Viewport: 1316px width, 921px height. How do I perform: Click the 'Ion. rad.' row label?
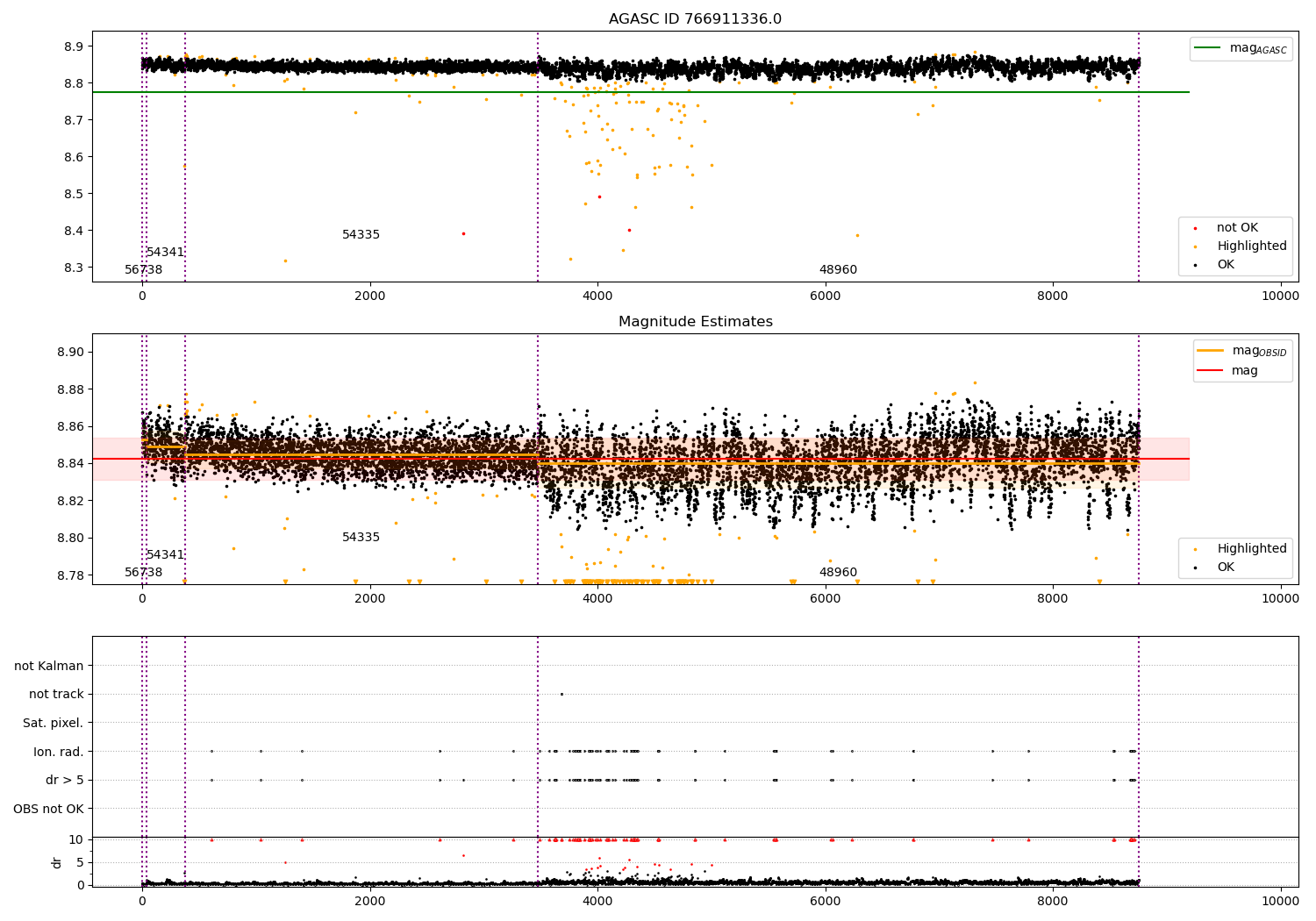coord(59,753)
